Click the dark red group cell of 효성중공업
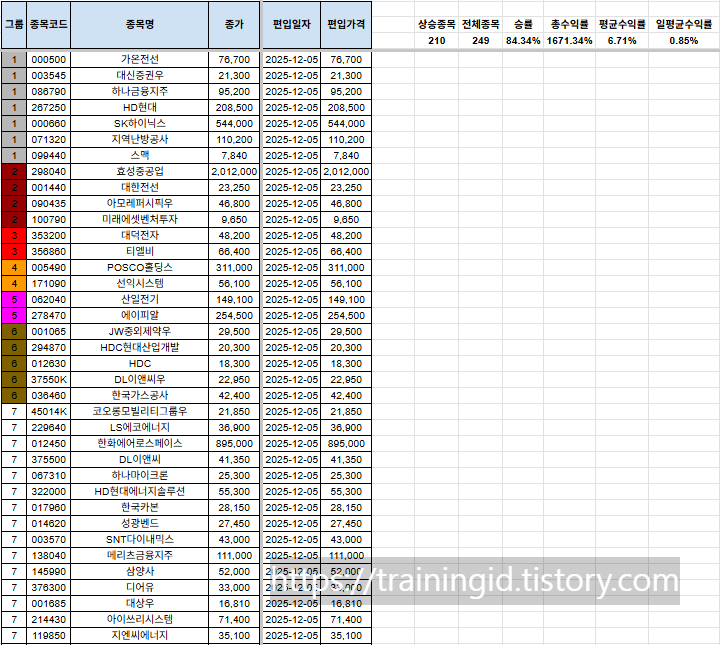The width and height of the screenshot is (720, 645). tap(14, 172)
